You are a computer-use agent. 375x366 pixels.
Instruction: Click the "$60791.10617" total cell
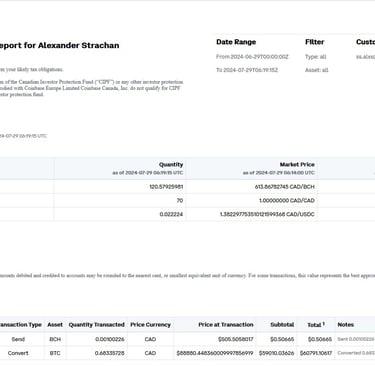316,353
